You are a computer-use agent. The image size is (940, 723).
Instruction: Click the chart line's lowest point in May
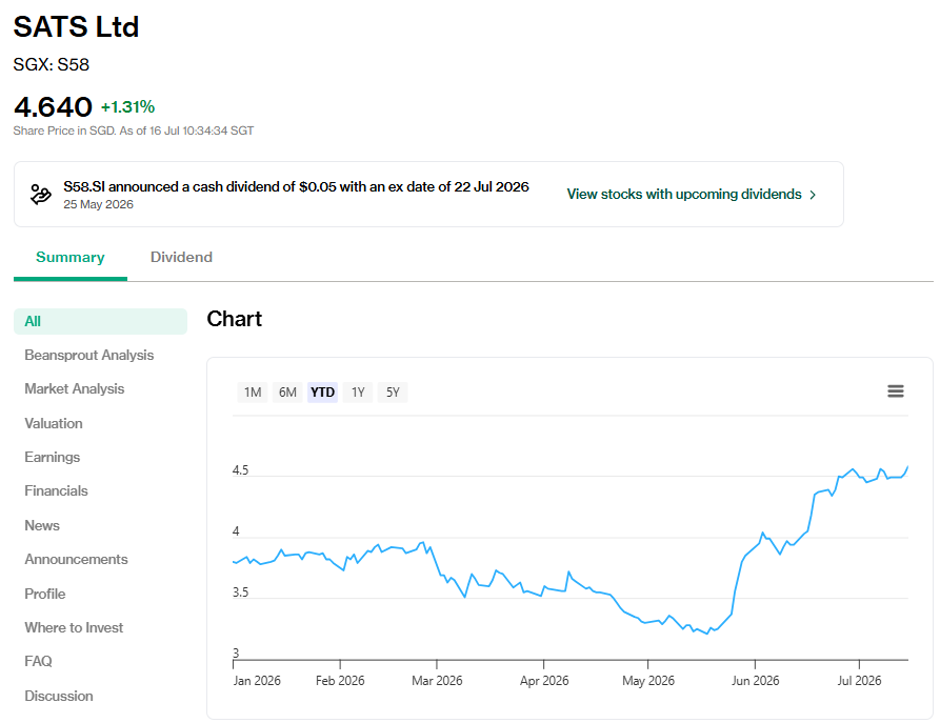pos(707,634)
